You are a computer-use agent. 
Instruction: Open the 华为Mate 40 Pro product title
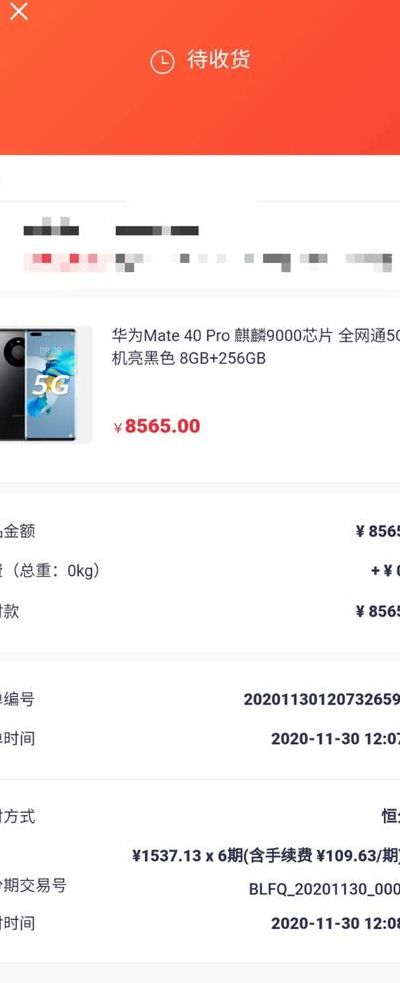tap(256, 336)
